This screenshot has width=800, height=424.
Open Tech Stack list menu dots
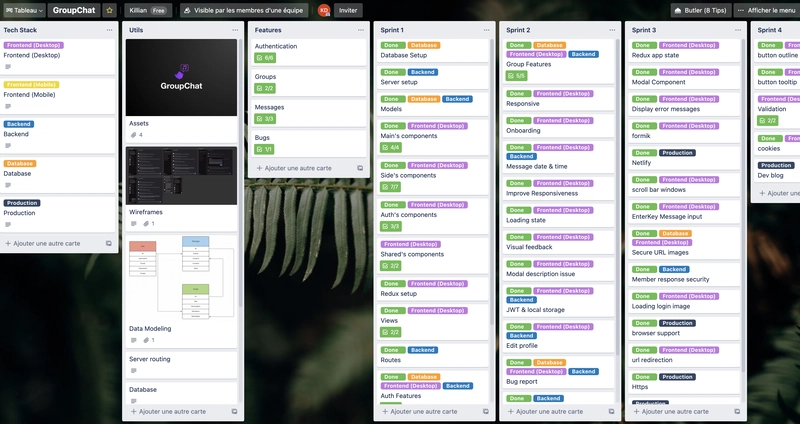point(109,30)
